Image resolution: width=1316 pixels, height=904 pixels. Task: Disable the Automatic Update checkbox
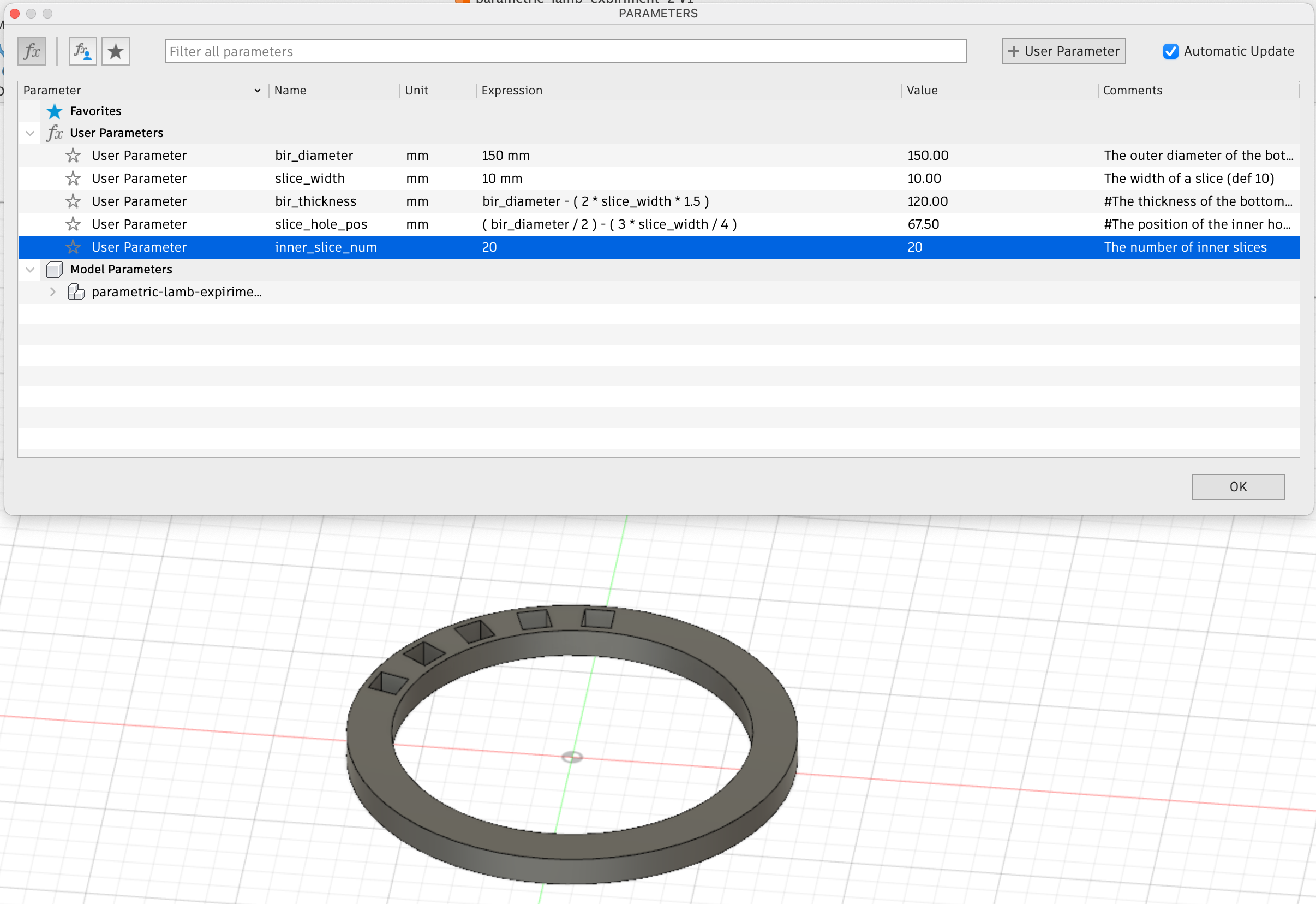1170,51
